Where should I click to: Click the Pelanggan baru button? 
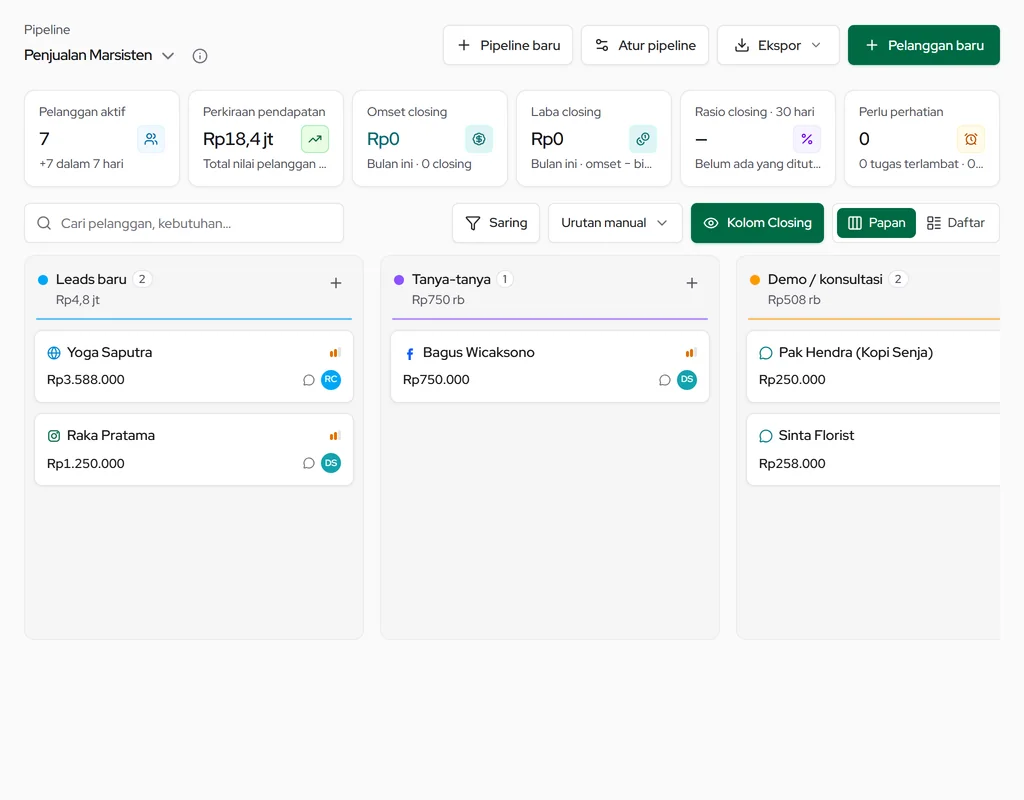pyautogui.click(x=924, y=45)
